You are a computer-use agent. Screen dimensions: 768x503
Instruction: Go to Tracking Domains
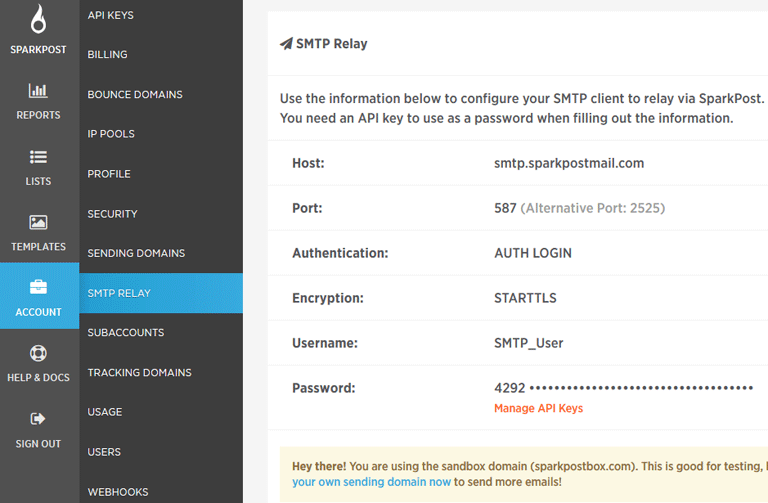(140, 373)
